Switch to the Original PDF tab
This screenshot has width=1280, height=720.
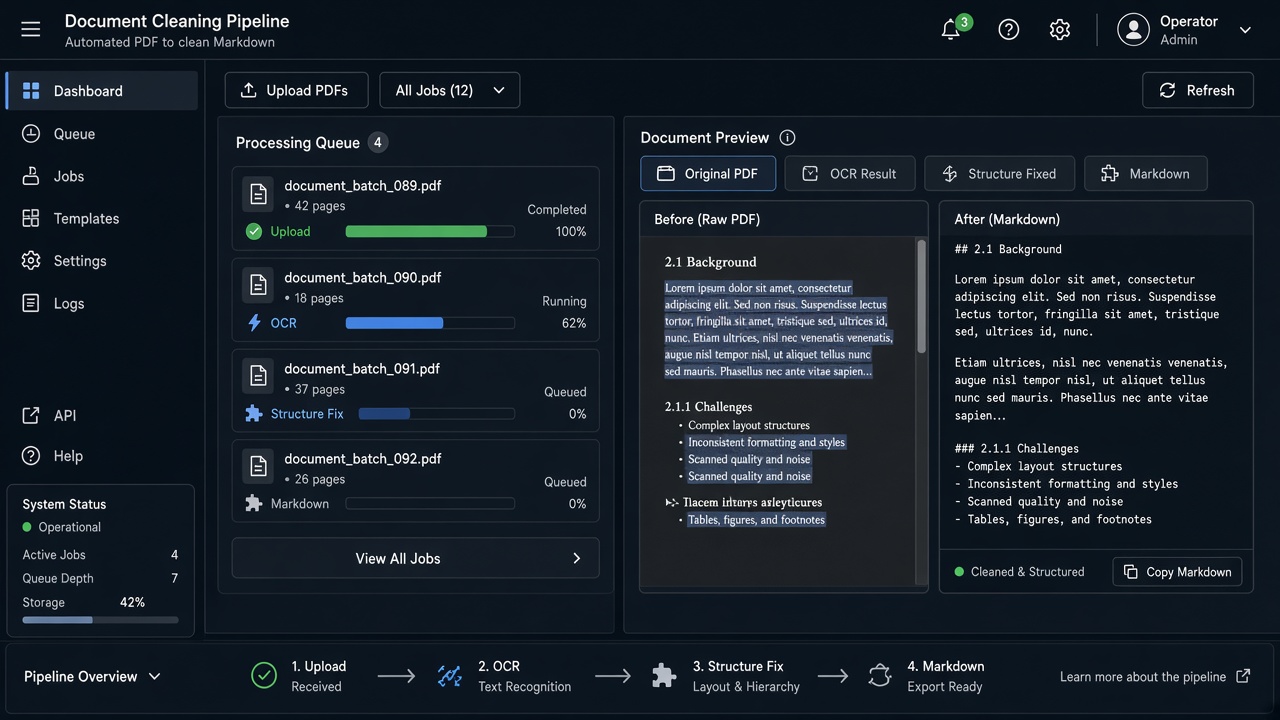pos(707,174)
